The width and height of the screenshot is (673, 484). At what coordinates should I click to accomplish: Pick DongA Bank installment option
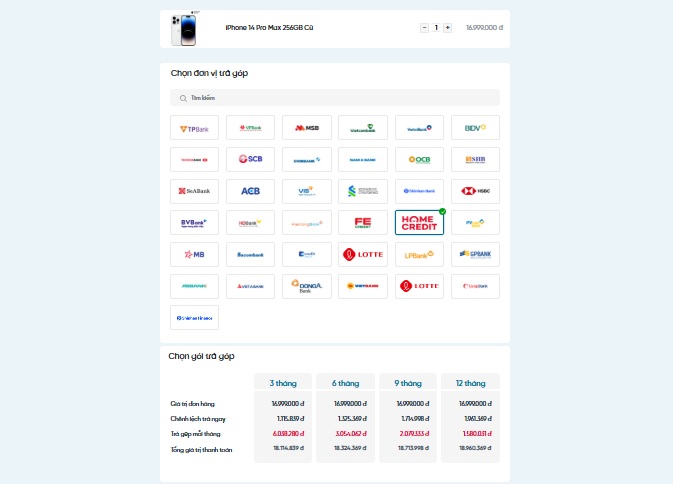click(x=306, y=286)
